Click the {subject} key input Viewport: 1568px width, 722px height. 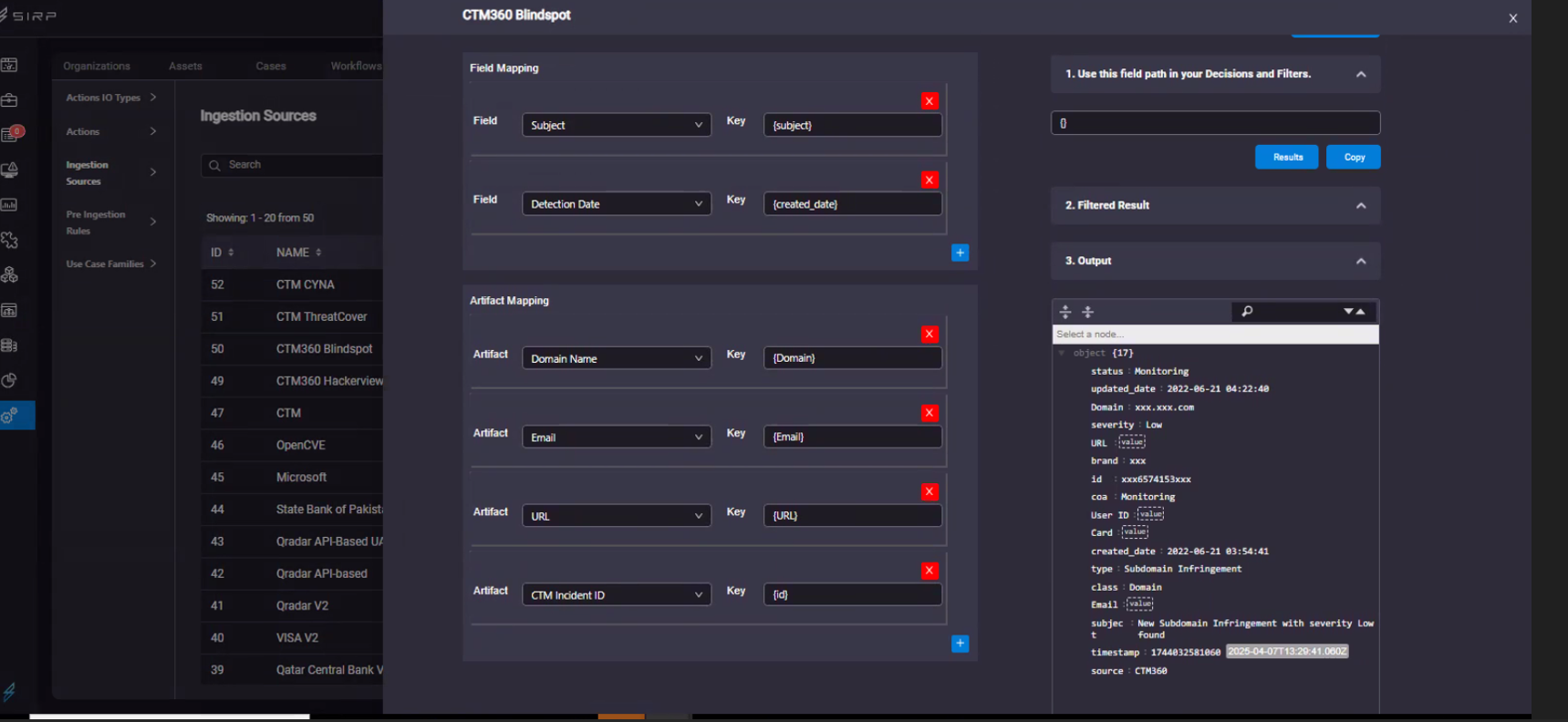[853, 125]
